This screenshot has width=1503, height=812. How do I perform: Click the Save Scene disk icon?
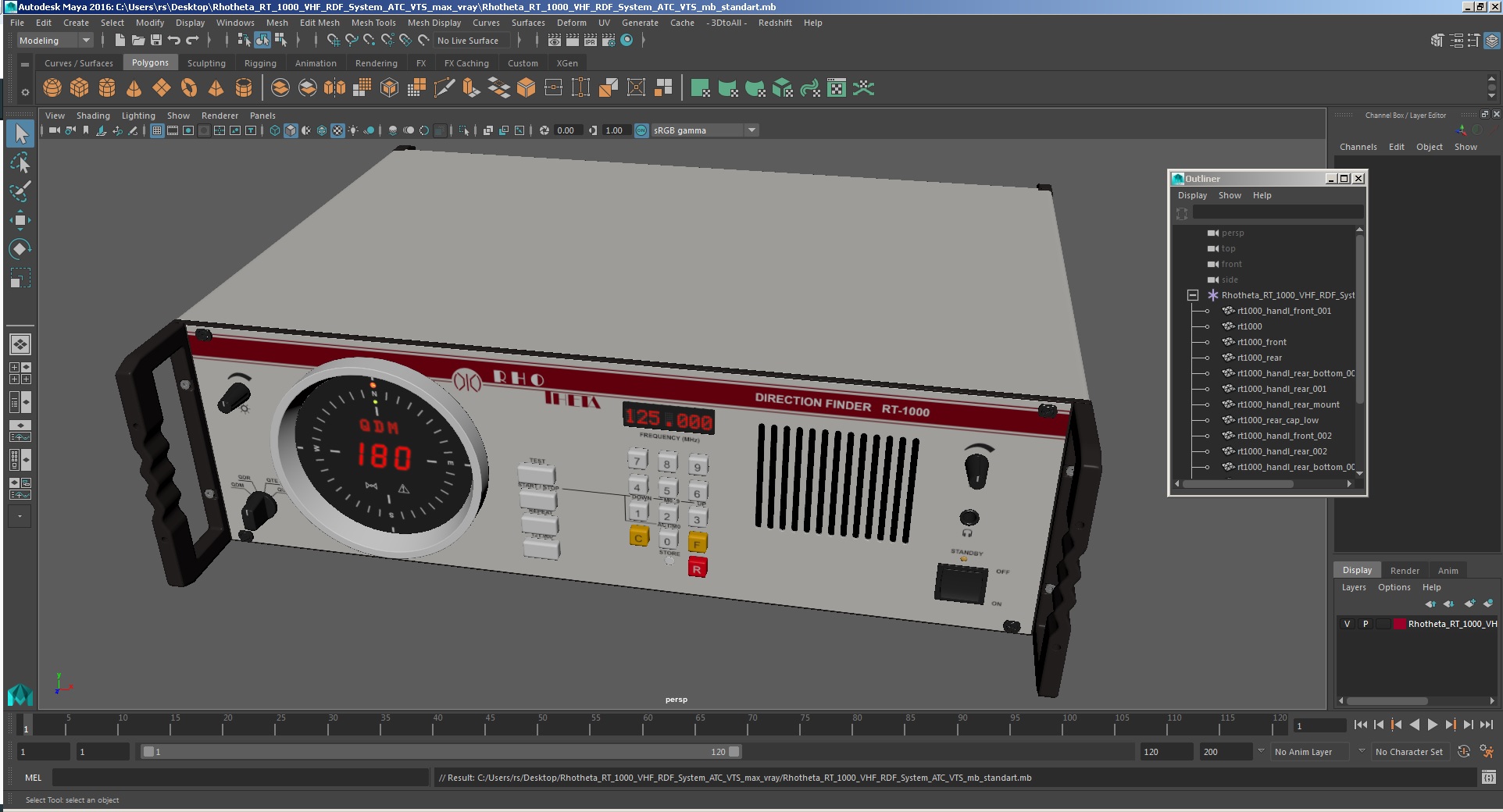click(x=156, y=41)
